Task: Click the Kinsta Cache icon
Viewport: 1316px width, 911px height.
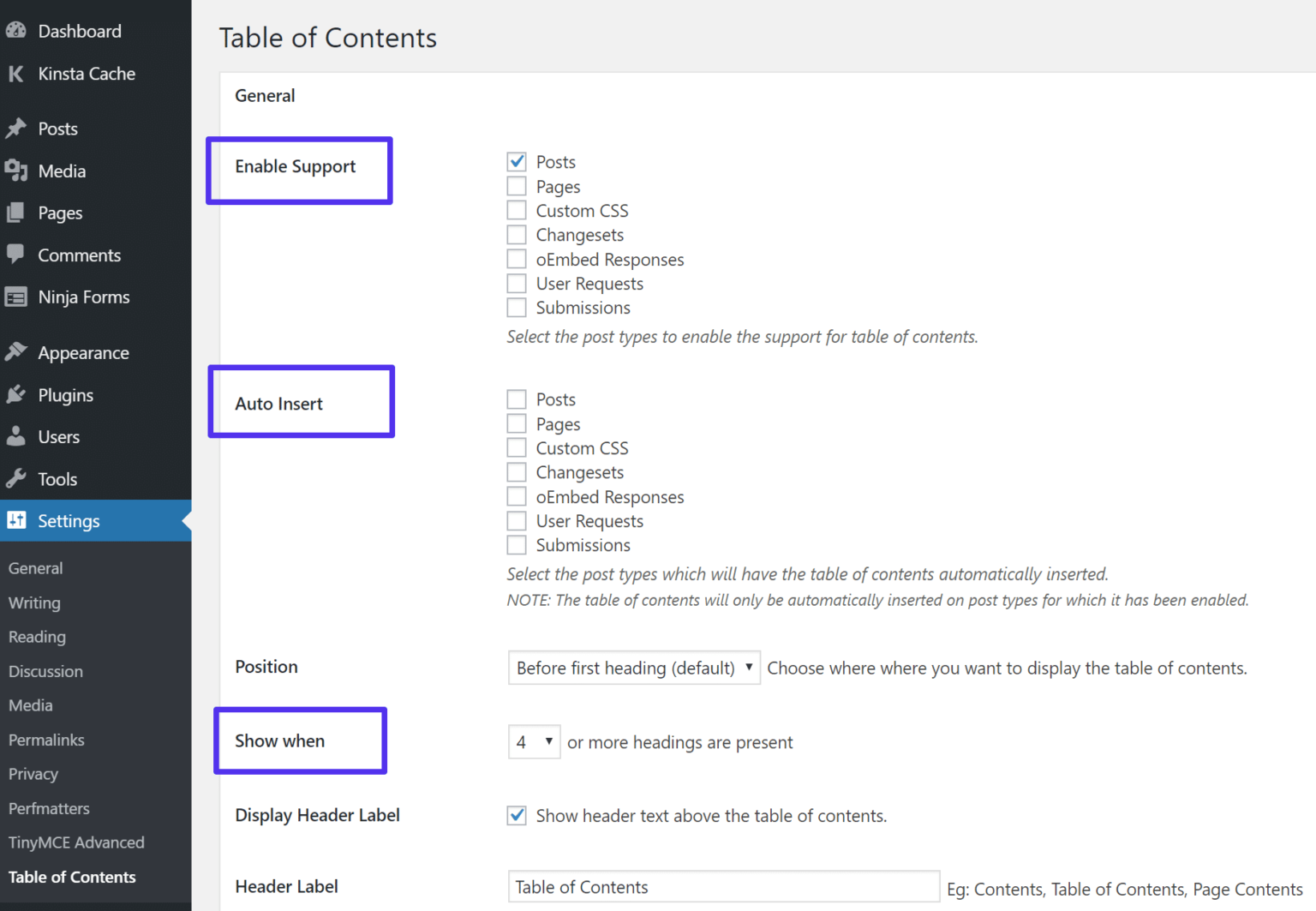Action: coord(15,74)
